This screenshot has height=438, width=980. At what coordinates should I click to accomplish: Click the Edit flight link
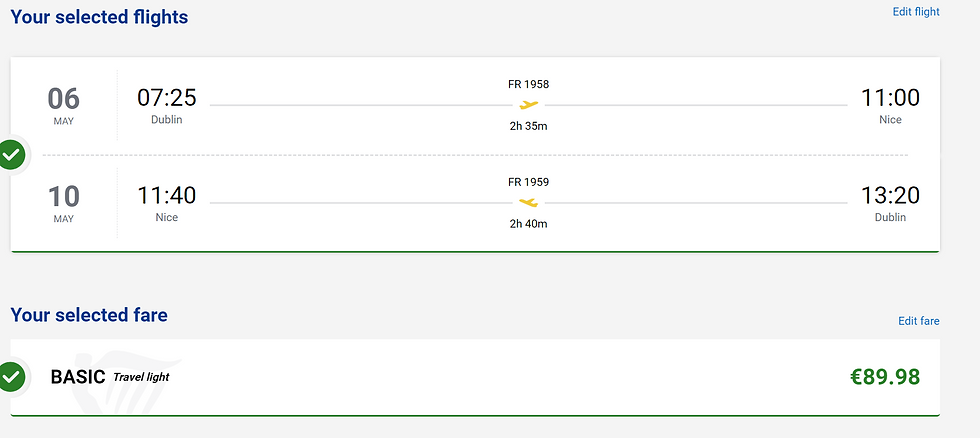(x=915, y=12)
